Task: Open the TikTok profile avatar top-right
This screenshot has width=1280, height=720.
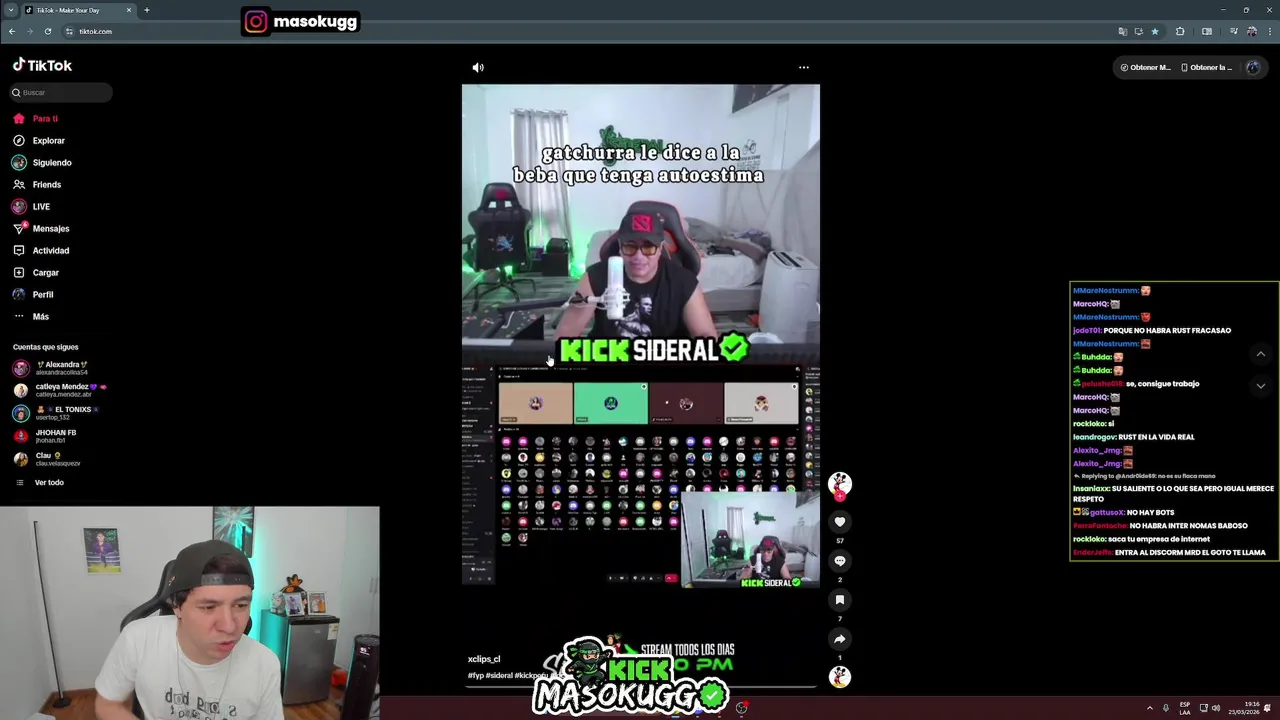Action: pyautogui.click(x=1253, y=67)
